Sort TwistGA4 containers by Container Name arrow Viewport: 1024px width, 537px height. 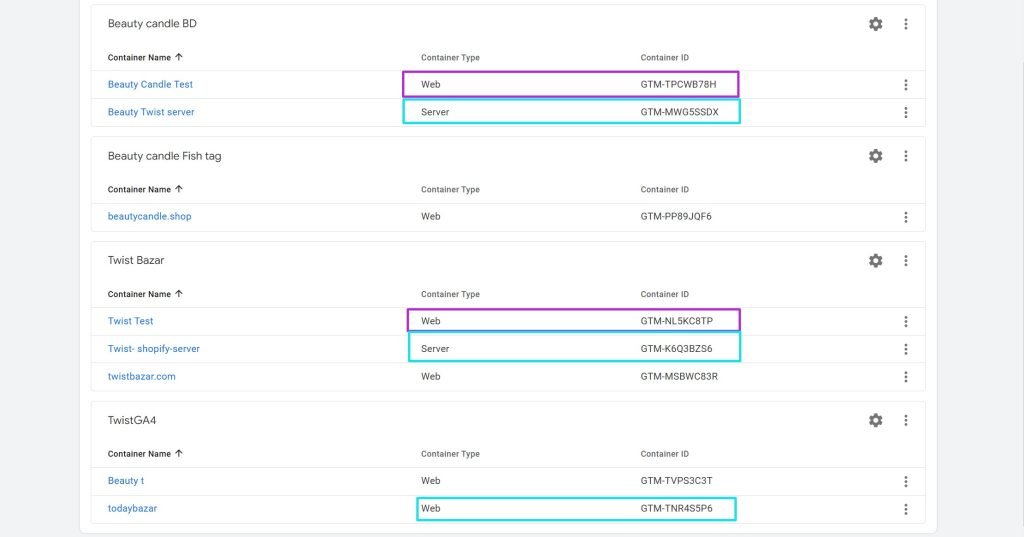[x=179, y=454]
